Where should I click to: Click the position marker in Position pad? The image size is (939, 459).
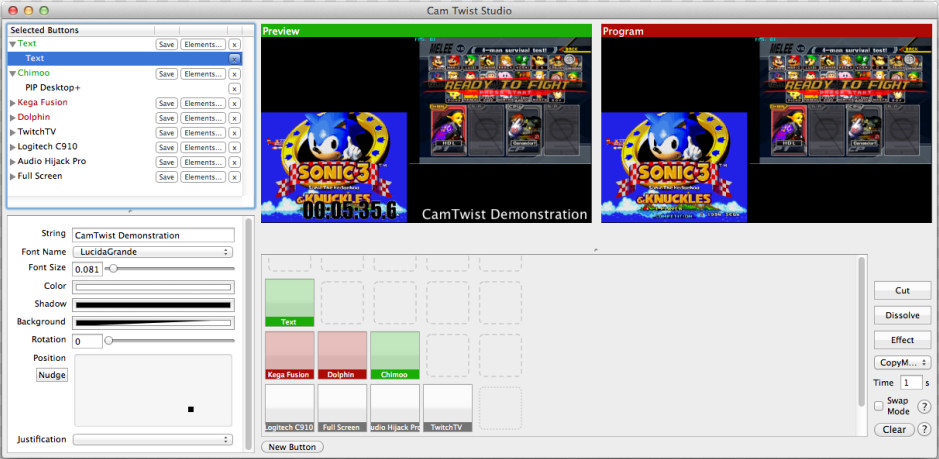[x=191, y=409]
